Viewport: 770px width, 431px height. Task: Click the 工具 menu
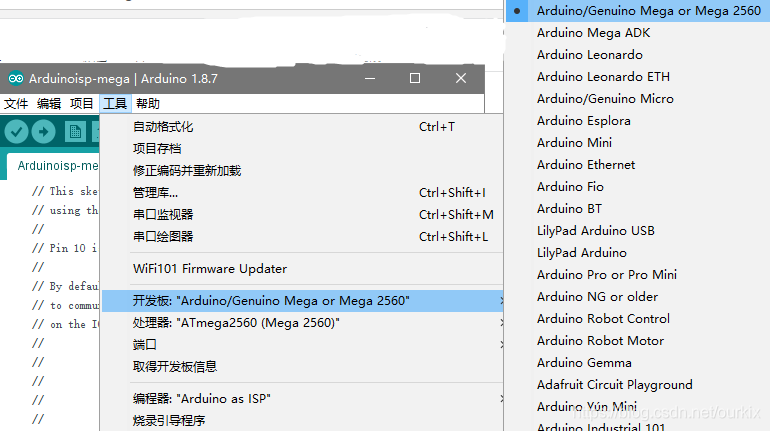tap(115, 104)
